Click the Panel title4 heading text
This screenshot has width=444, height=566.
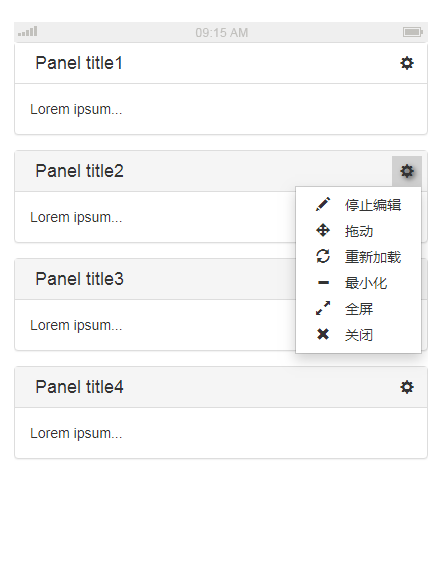[x=79, y=387]
